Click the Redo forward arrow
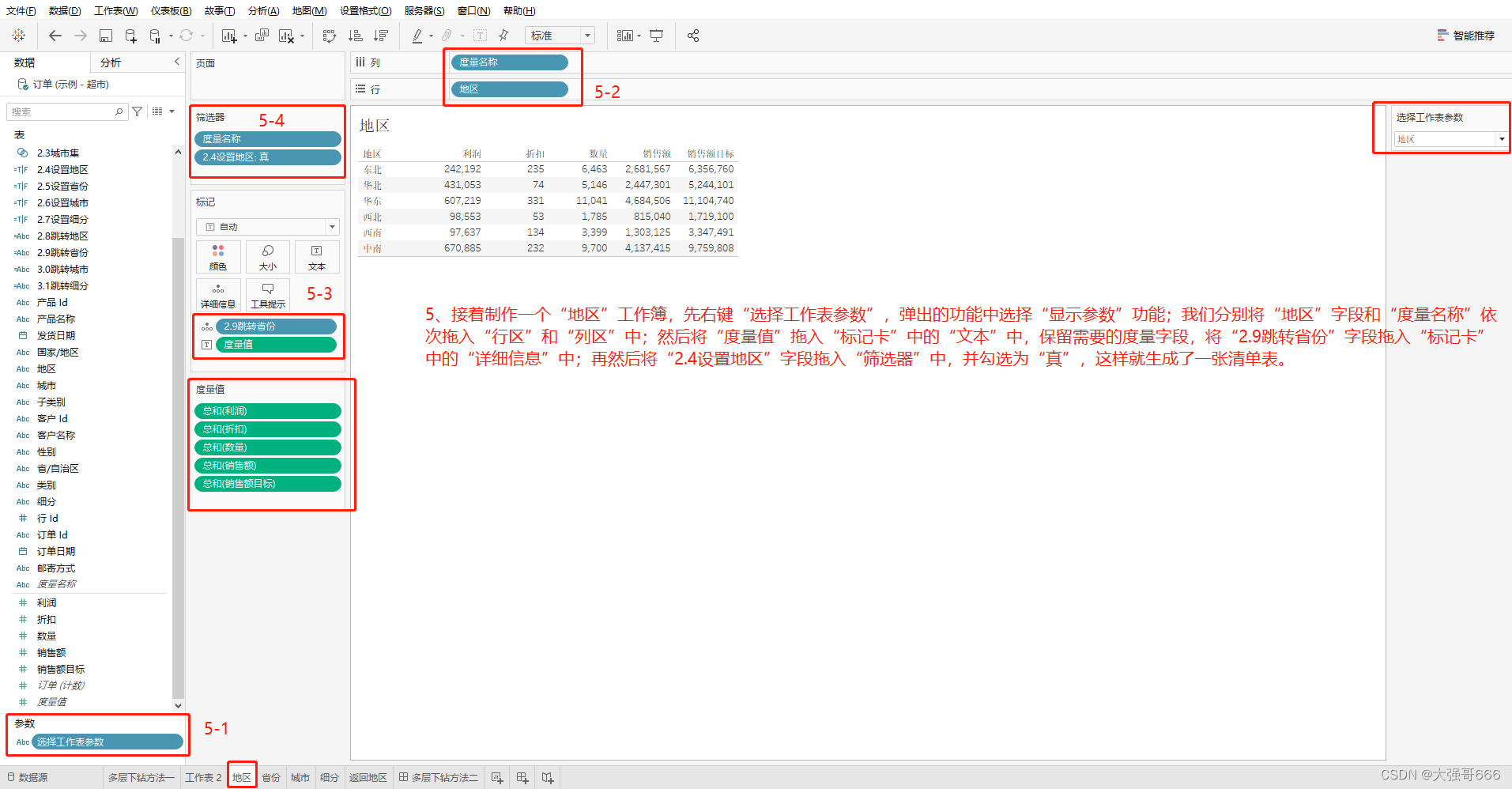The width and height of the screenshot is (1512, 789). click(81, 36)
